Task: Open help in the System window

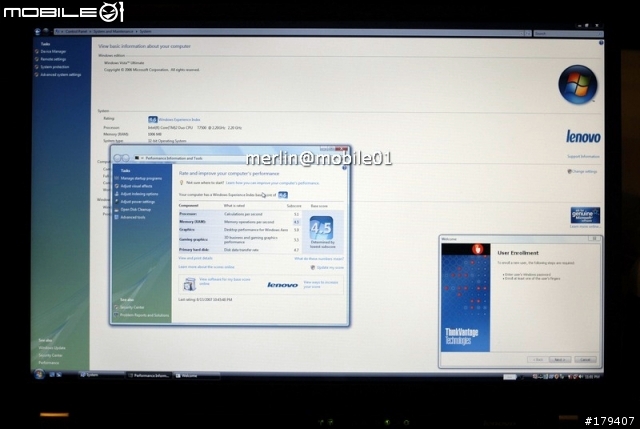Action: (x=601, y=42)
